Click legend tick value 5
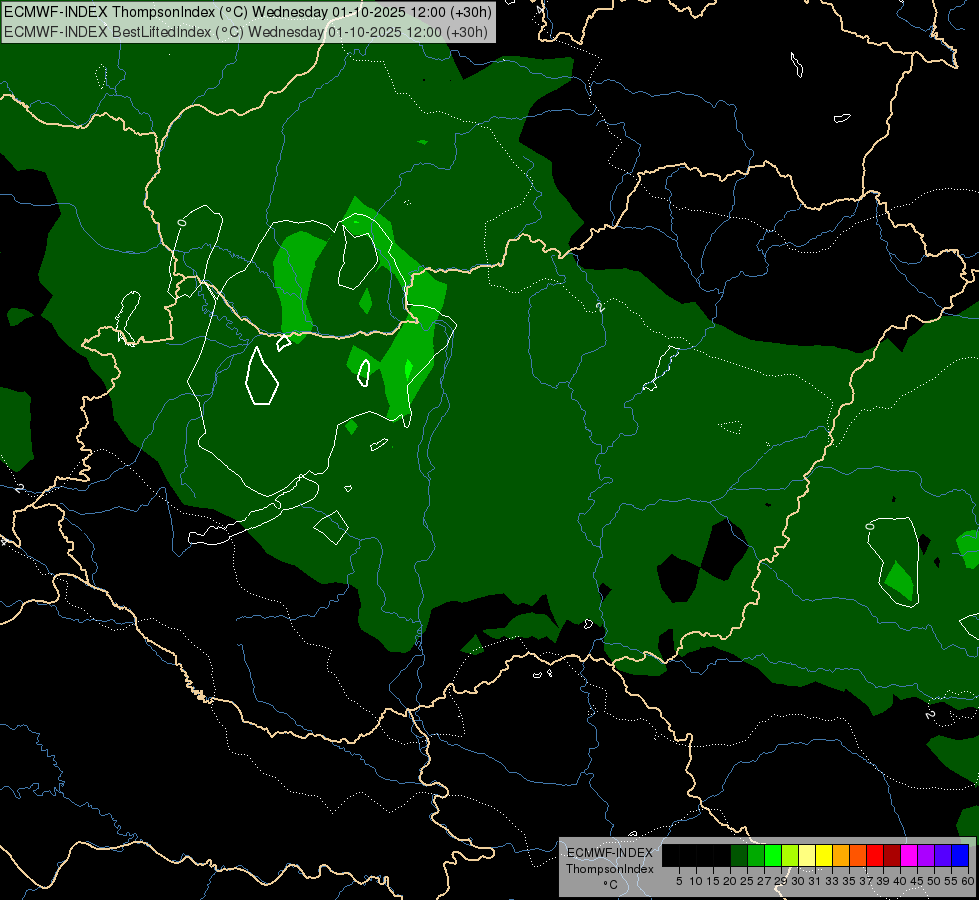Screen dimensions: 979x900 [679, 881]
